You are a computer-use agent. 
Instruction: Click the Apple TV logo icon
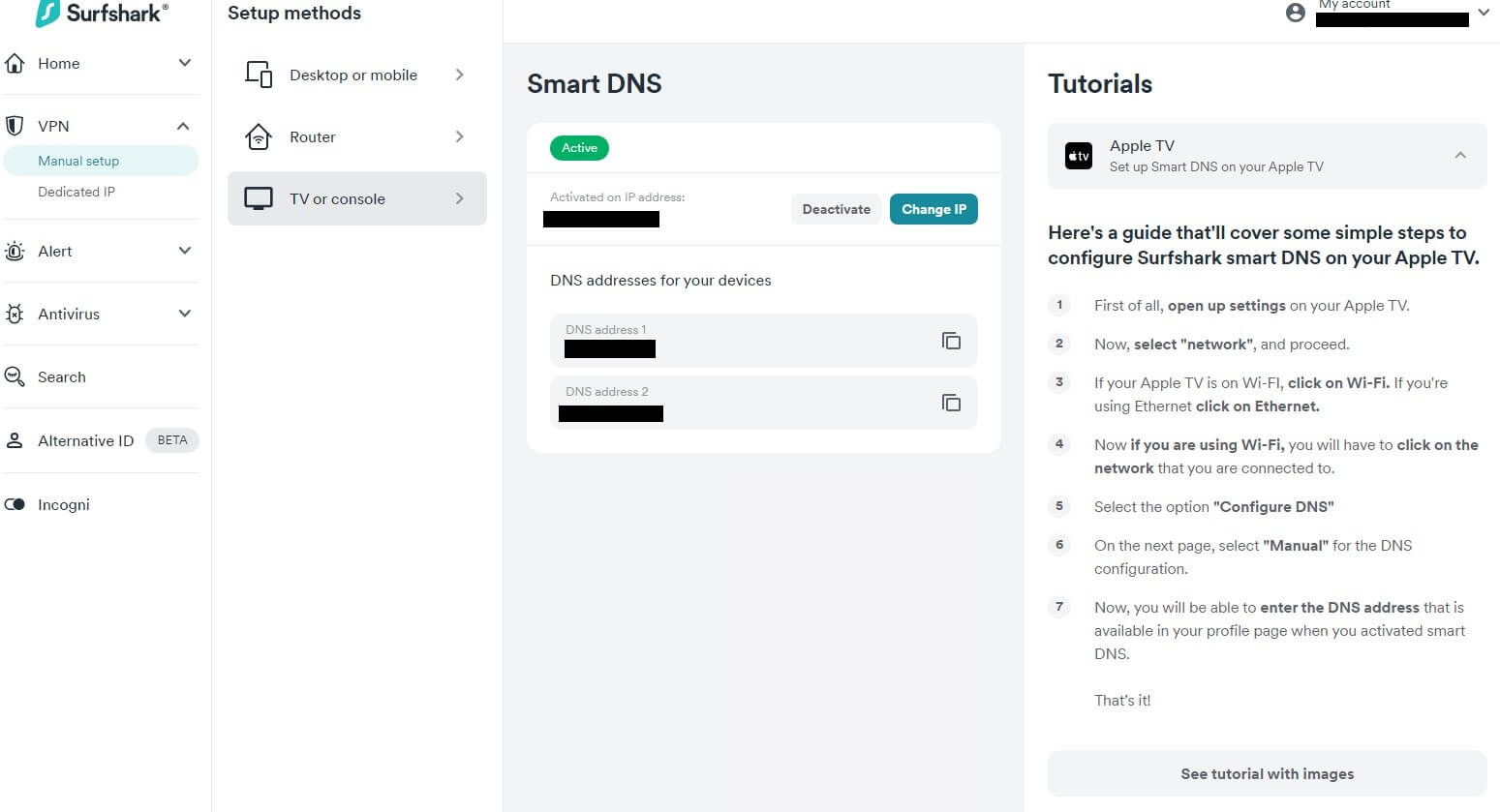pos(1079,156)
